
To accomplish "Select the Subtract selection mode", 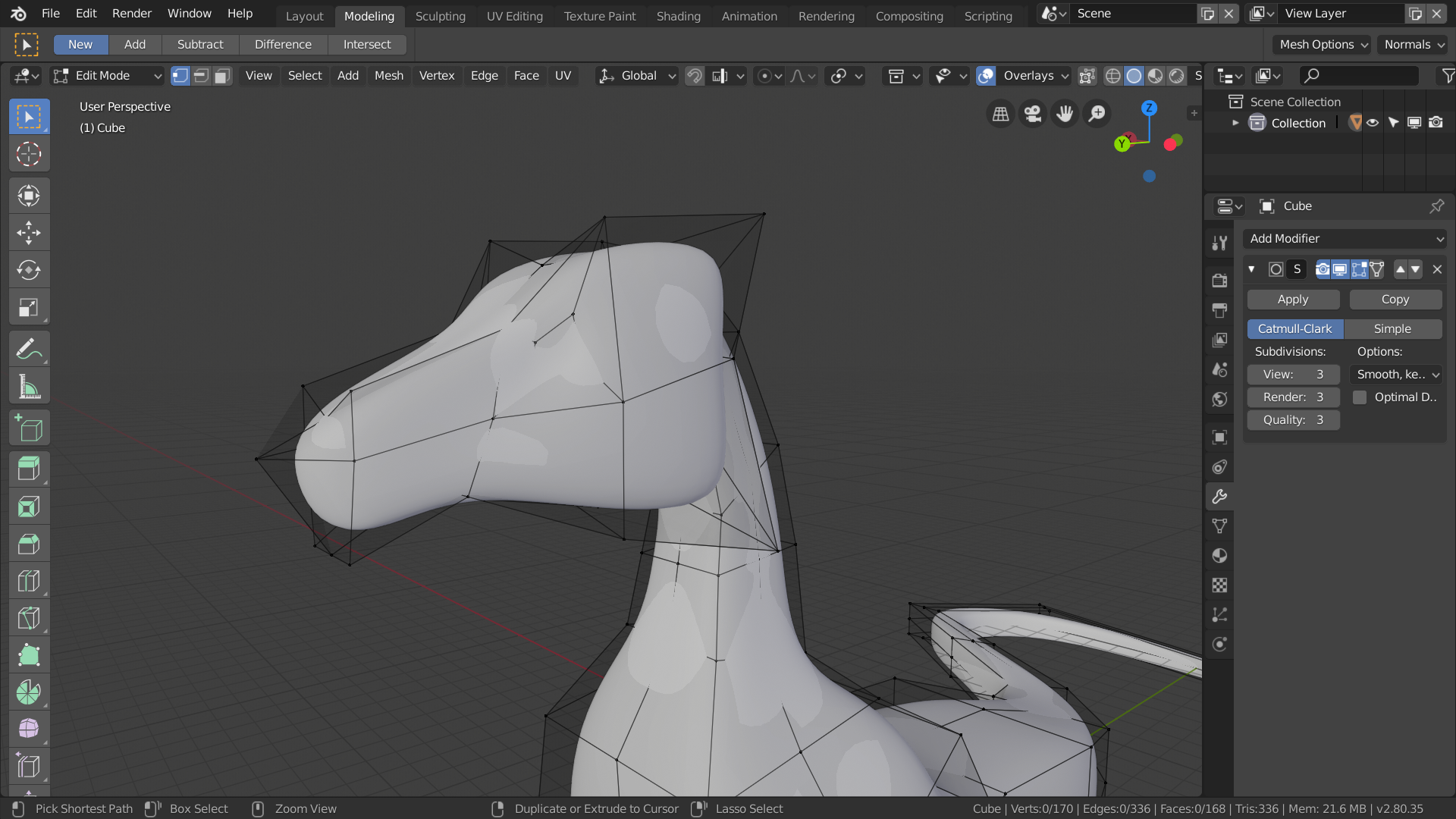I will [200, 45].
